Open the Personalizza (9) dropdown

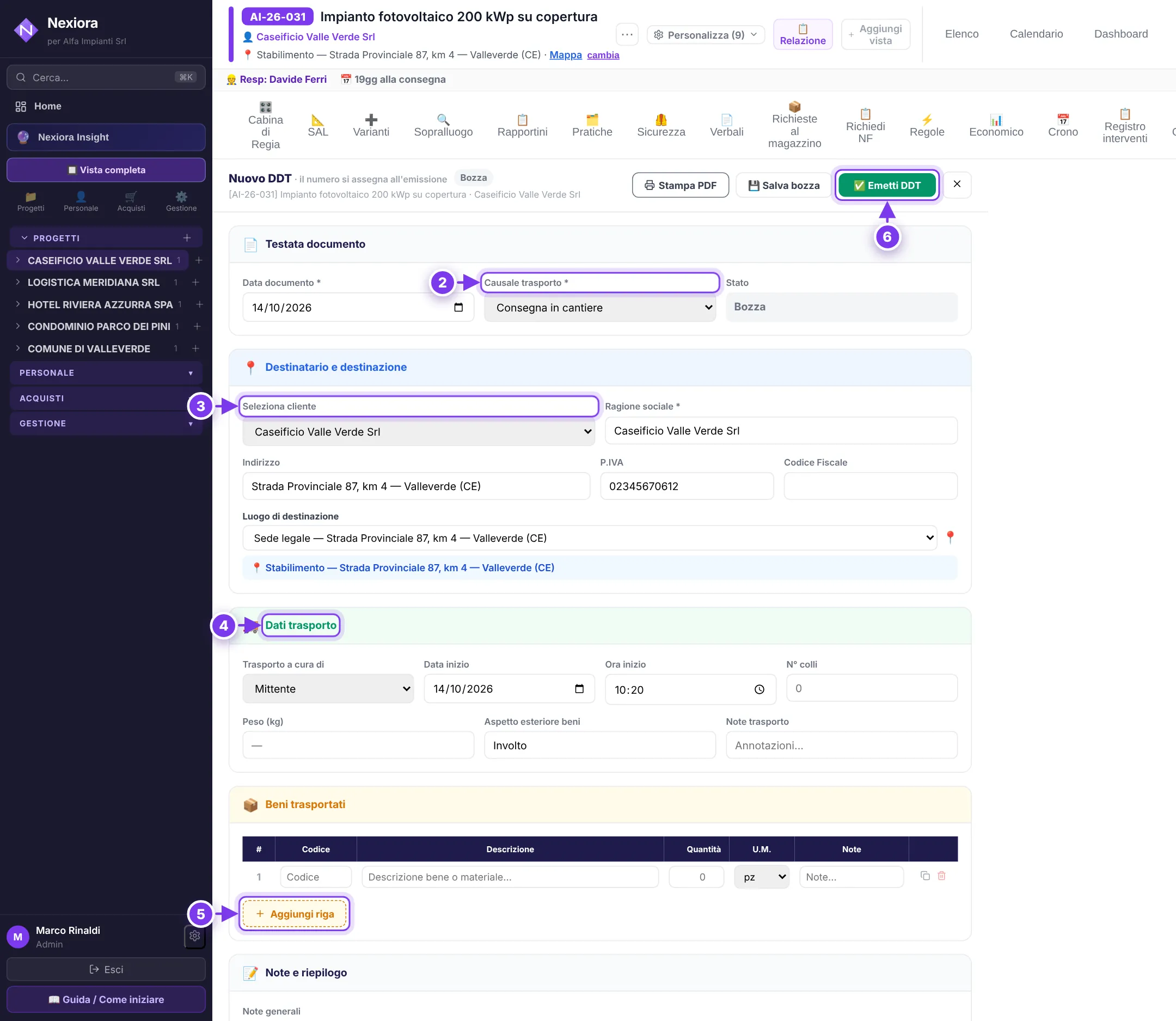pyautogui.click(x=706, y=35)
